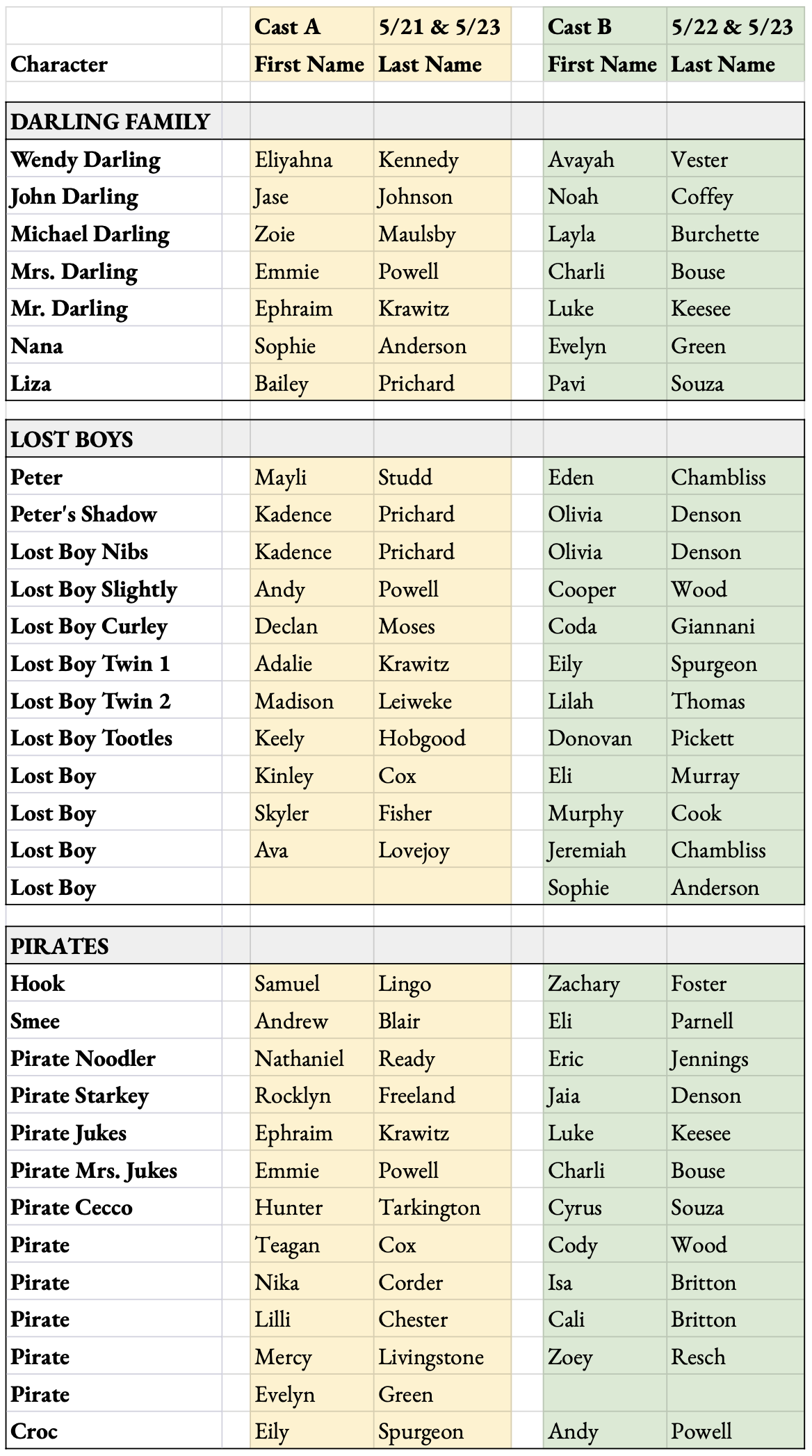This screenshot has width=812, height=1456.
Task: Select the DARLING FAMILY section header cell
Action: [110, 122]
